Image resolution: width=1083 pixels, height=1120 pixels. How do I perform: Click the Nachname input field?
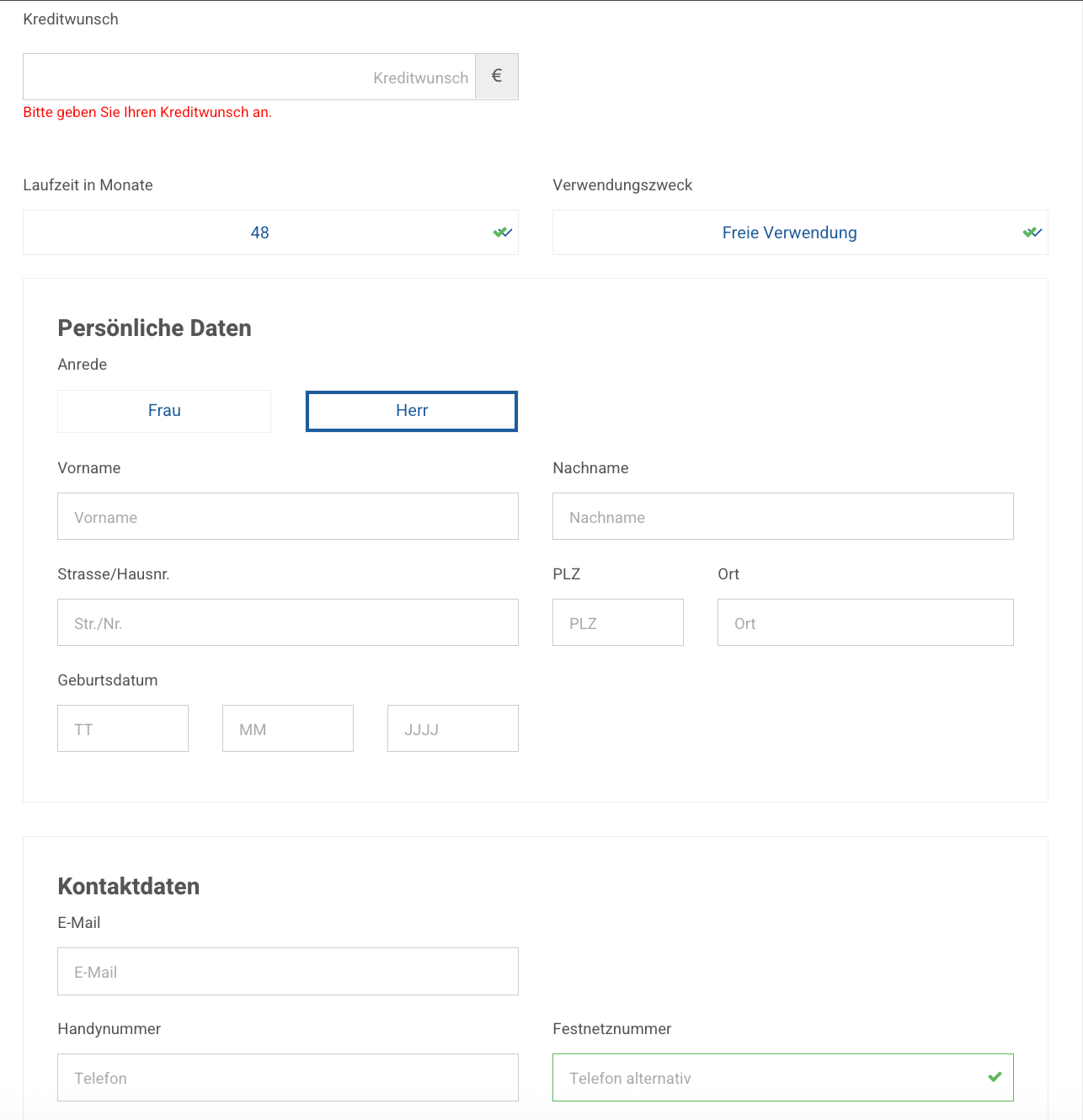coord(782,516)
